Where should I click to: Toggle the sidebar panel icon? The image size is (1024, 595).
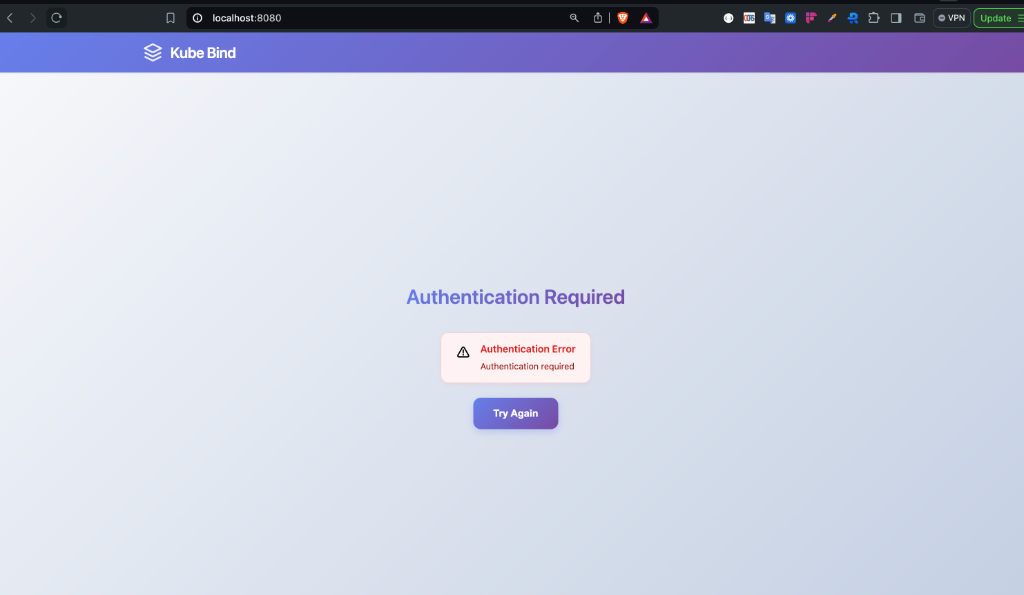coord(894,17)
